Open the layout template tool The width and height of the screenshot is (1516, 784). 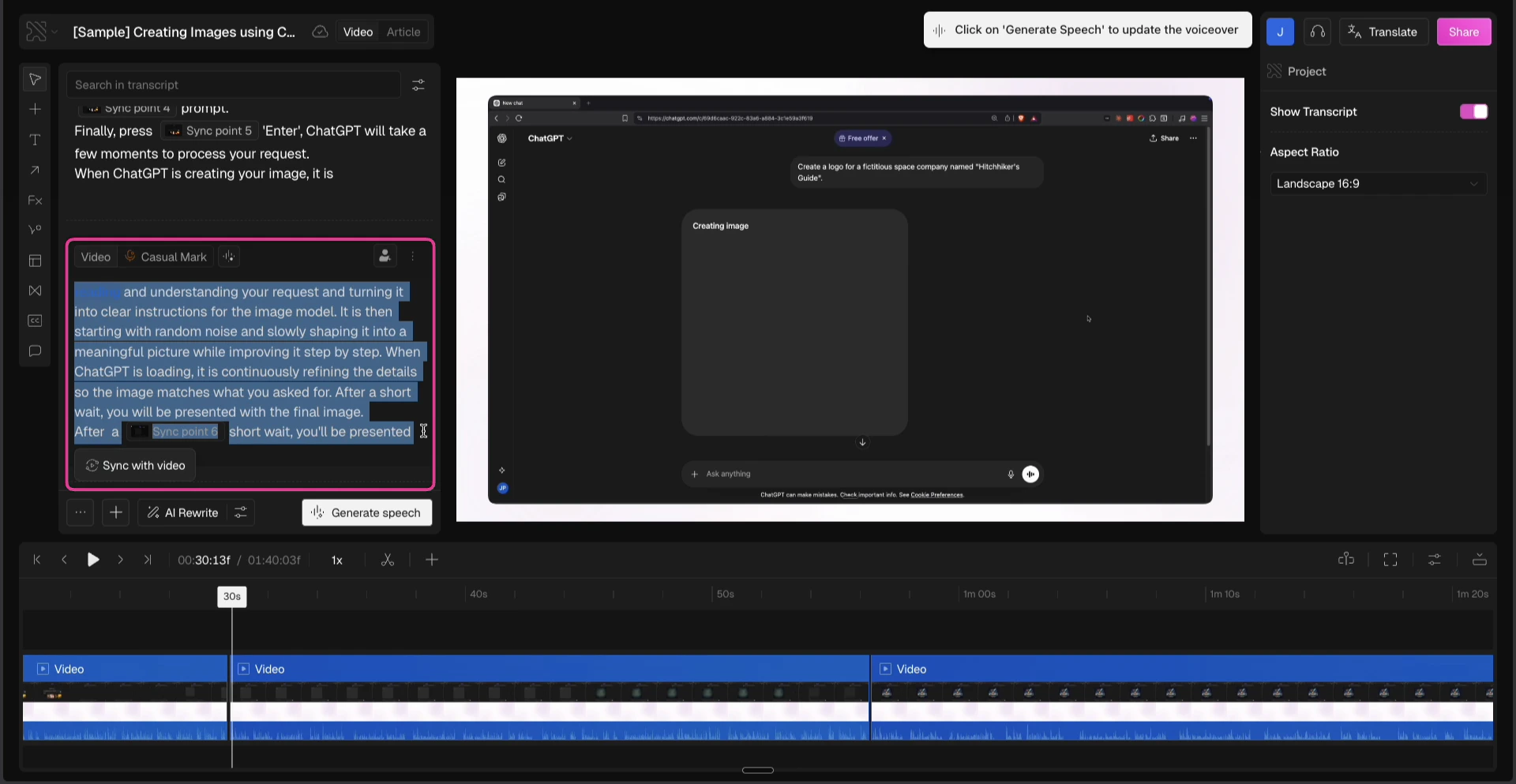coord(35,261)
